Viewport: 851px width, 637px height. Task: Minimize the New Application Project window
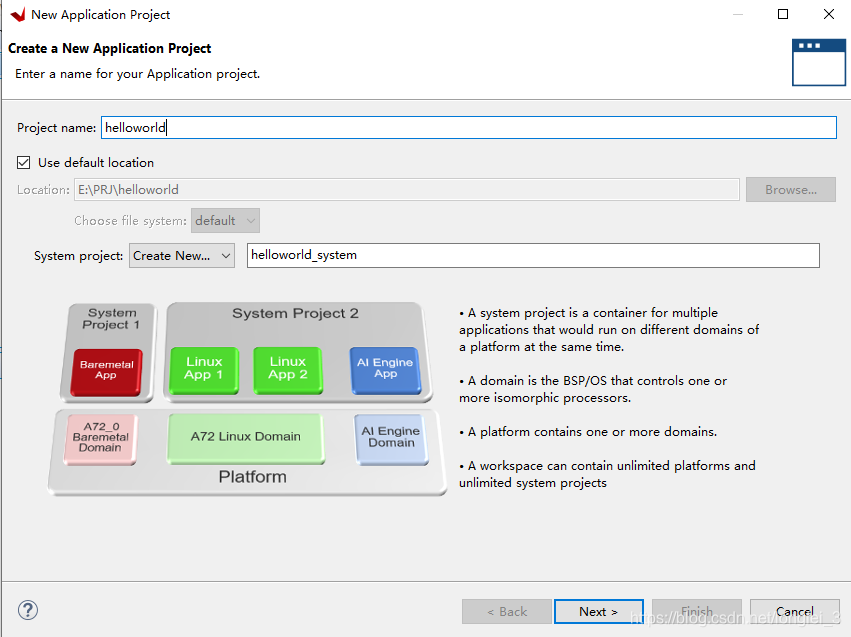738,14
